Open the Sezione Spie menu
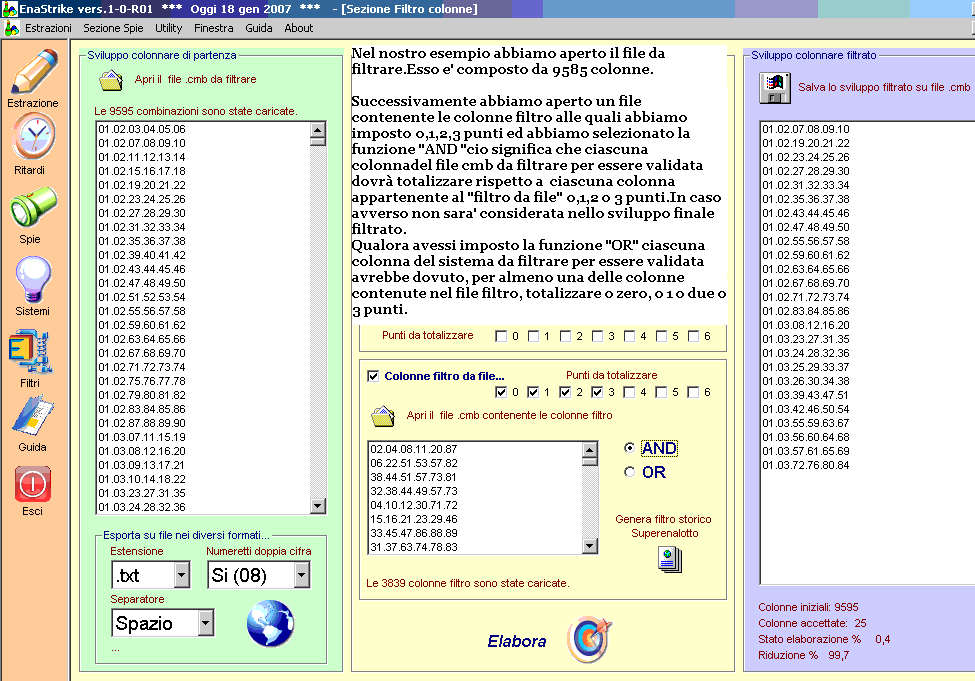The height and width of the screenshot is (681, 975). tap(113, 28)
